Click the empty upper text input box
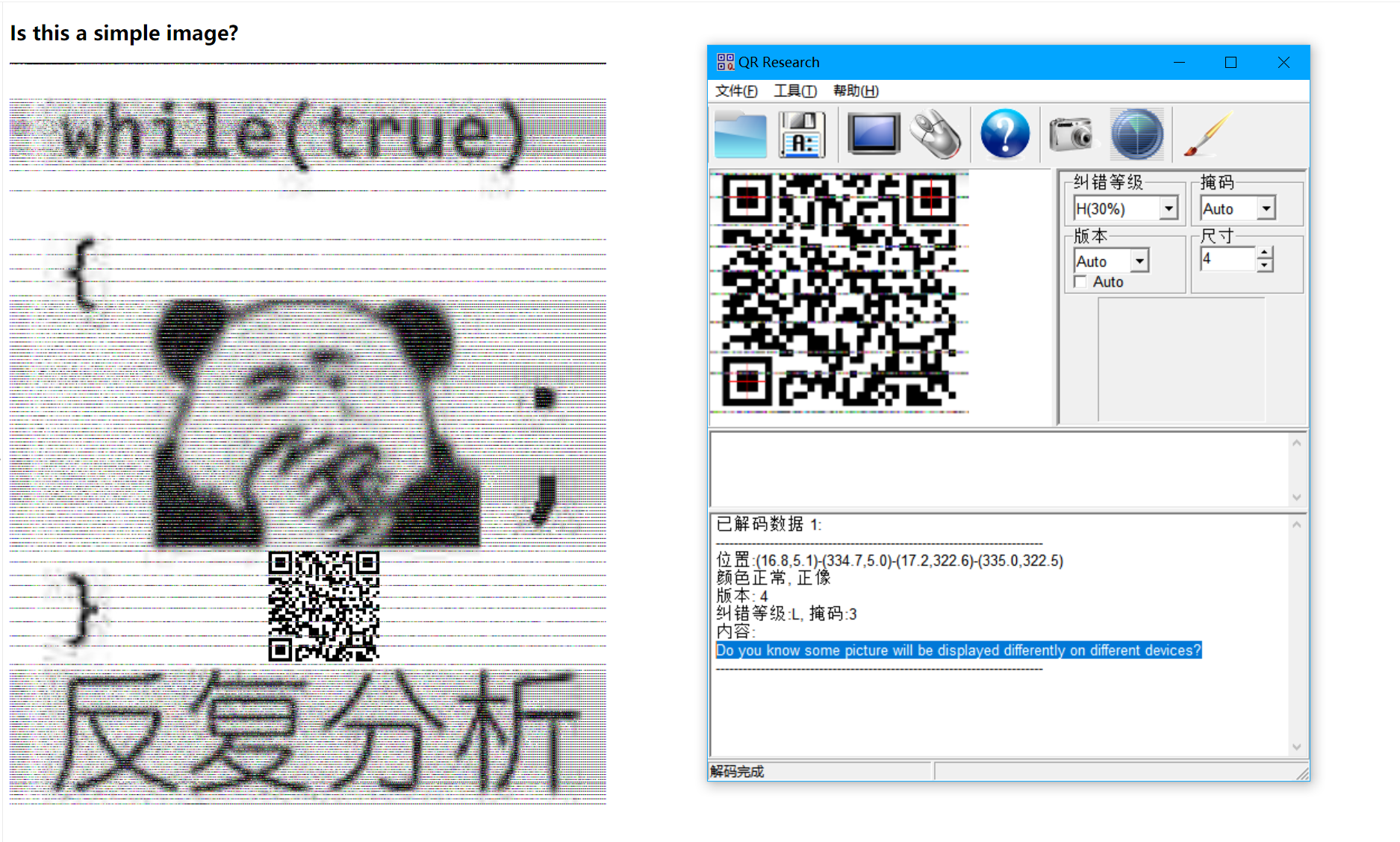 (x=1001, y=470)
